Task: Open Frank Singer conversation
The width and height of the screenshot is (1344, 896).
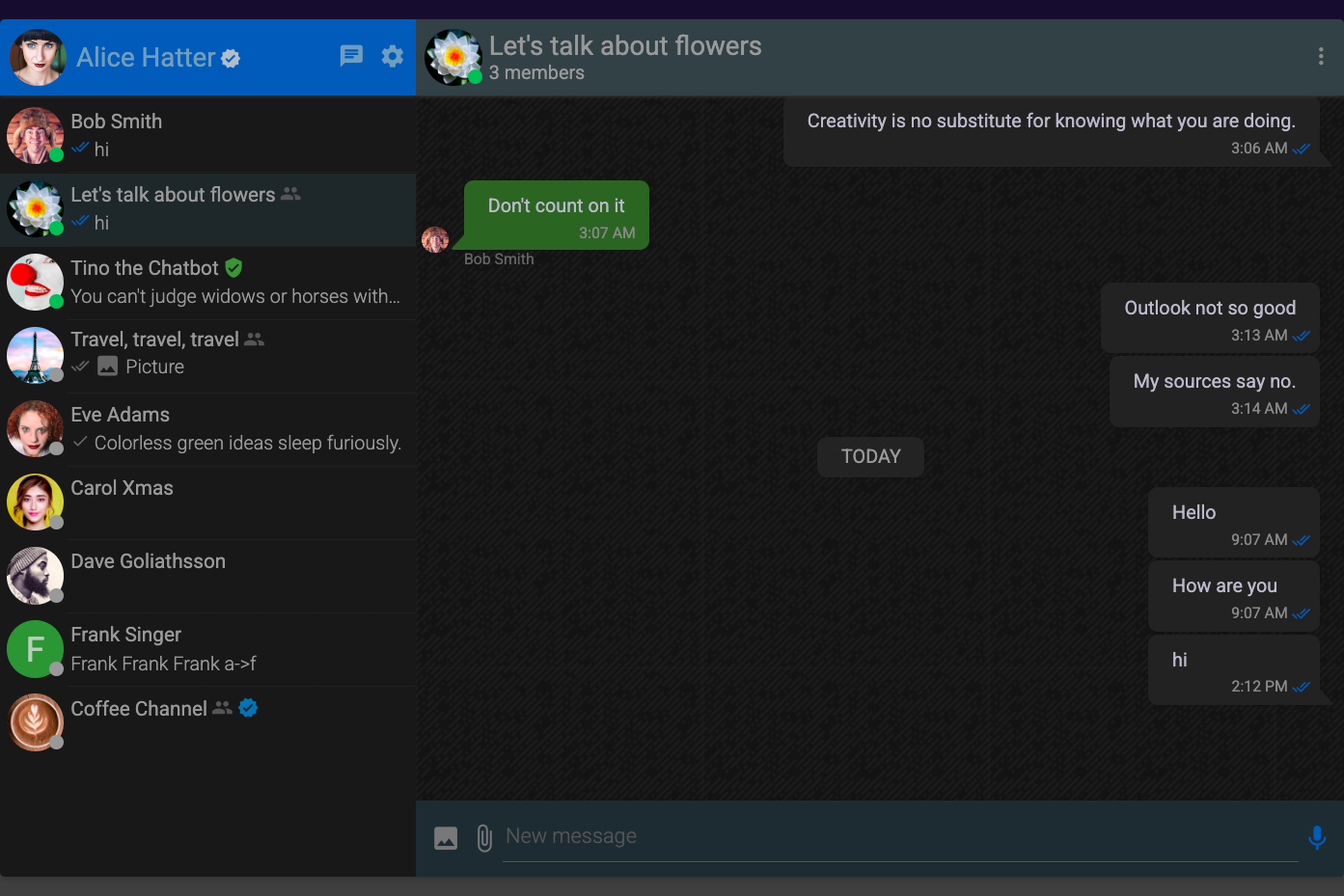Action: click(x=208, y=649)
